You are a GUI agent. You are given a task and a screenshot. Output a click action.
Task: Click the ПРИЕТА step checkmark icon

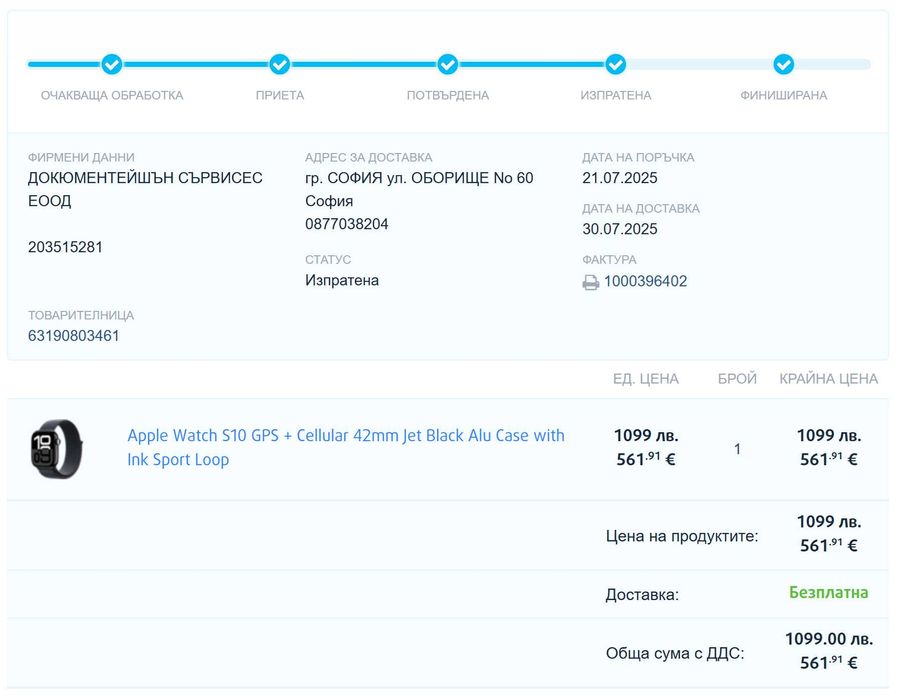click(x=280, y=64)
